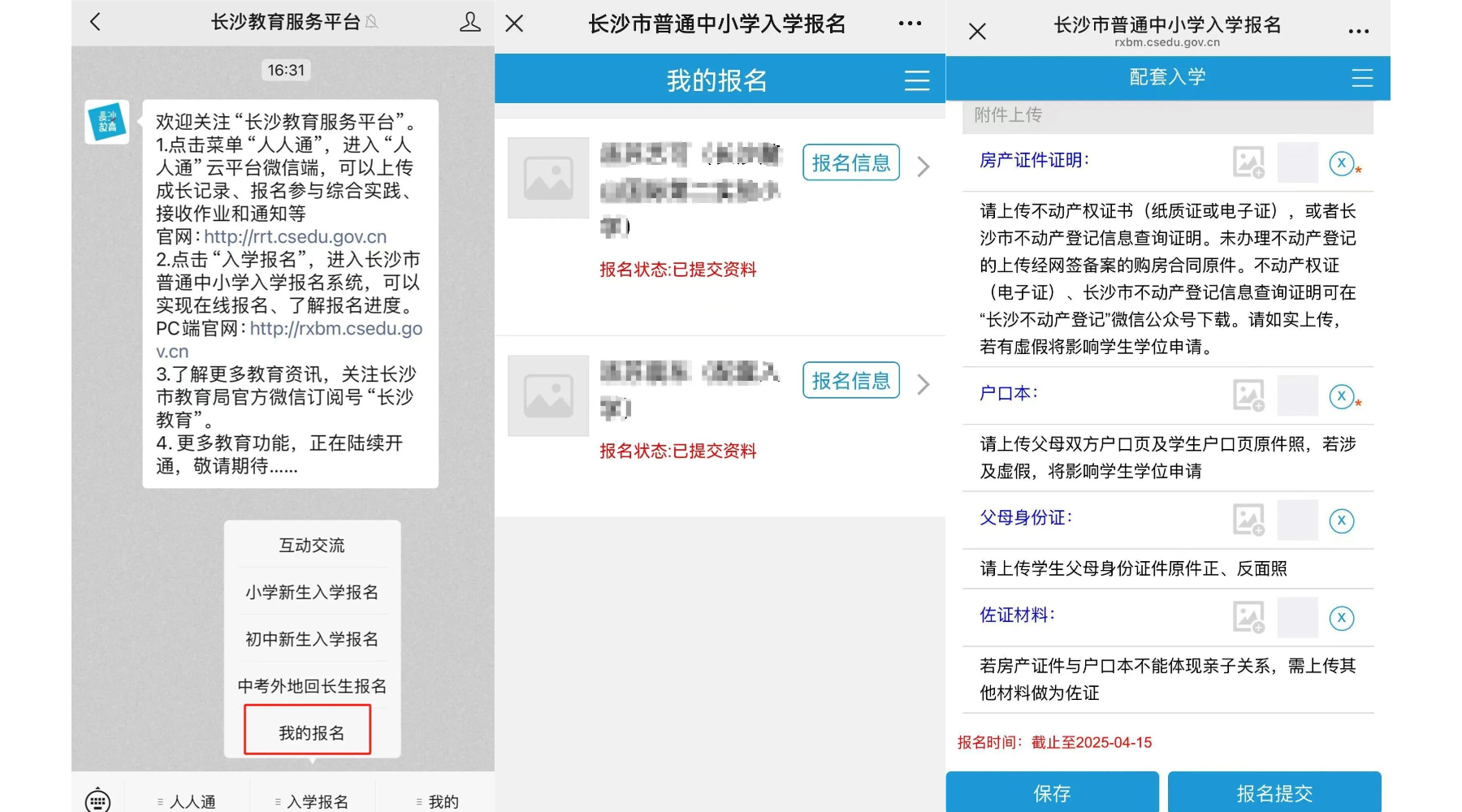Choose 初中新生入学报名 menu item
This screenshot has height=812, width=1462.
pyautogui.click(x=311, y=639)
